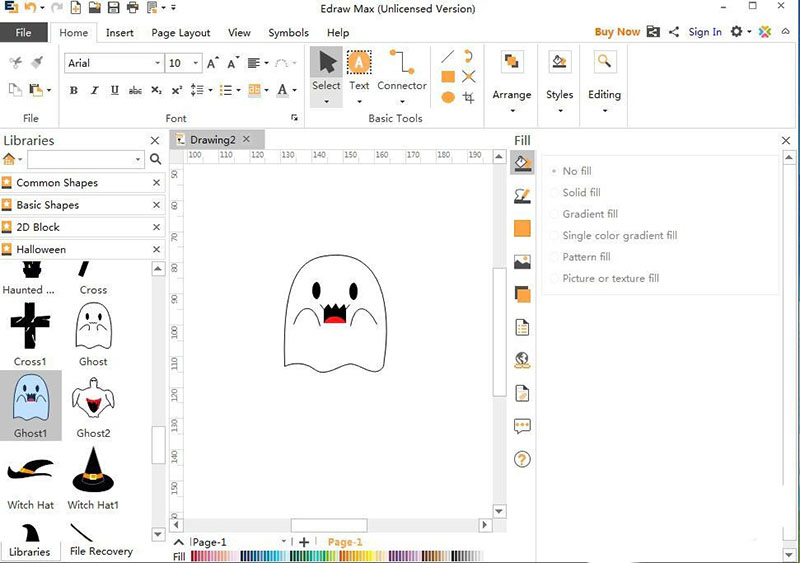The image size is (800, 563).
Task: Click Sign In button
Action: click(705, 32)
